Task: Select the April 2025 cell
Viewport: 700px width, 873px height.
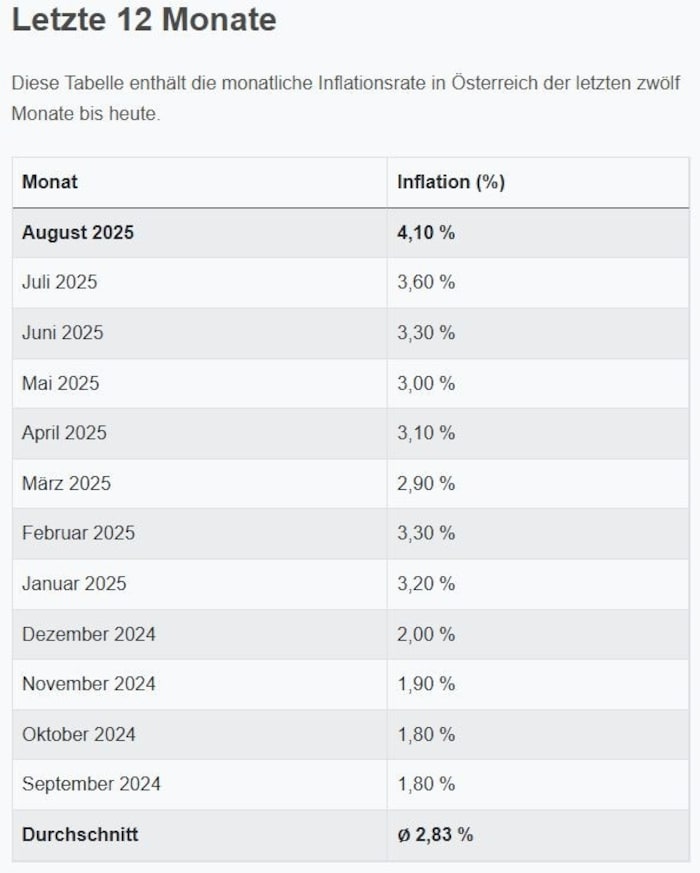Action: click(64, 433)
